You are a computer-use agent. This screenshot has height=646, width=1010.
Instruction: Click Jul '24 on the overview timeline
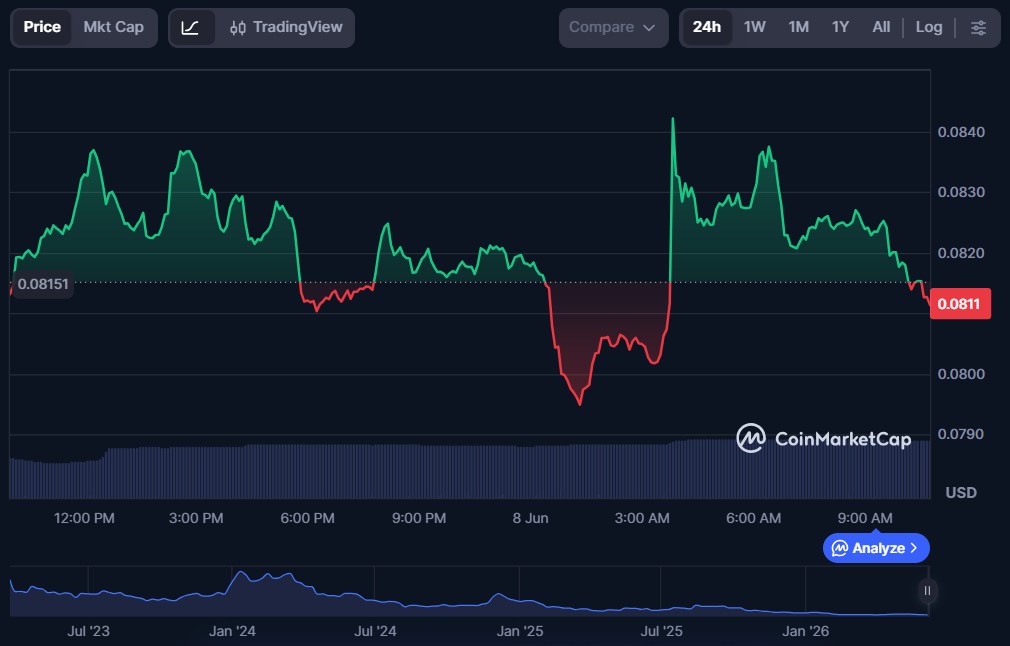[375, 631]
